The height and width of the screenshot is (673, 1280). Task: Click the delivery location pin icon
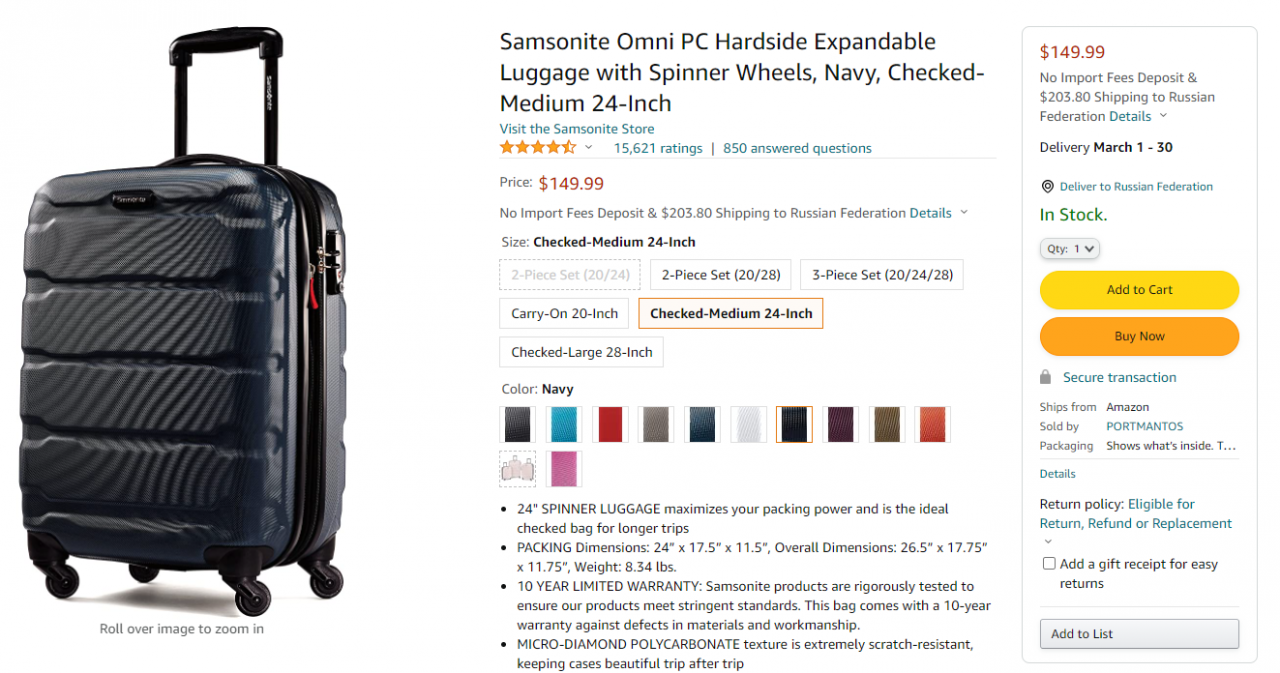click(x=1047, y=187)
